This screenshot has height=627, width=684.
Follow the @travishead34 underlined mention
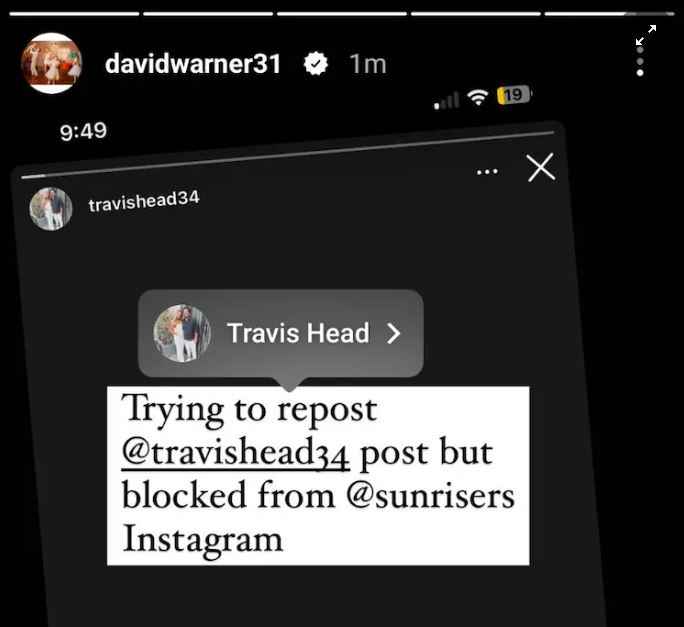236,452
